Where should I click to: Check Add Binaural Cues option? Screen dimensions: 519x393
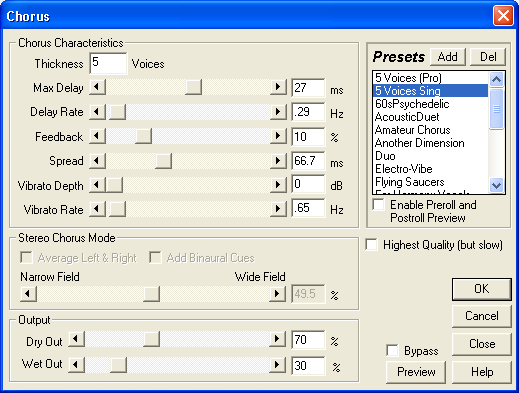tap(155, 258)
